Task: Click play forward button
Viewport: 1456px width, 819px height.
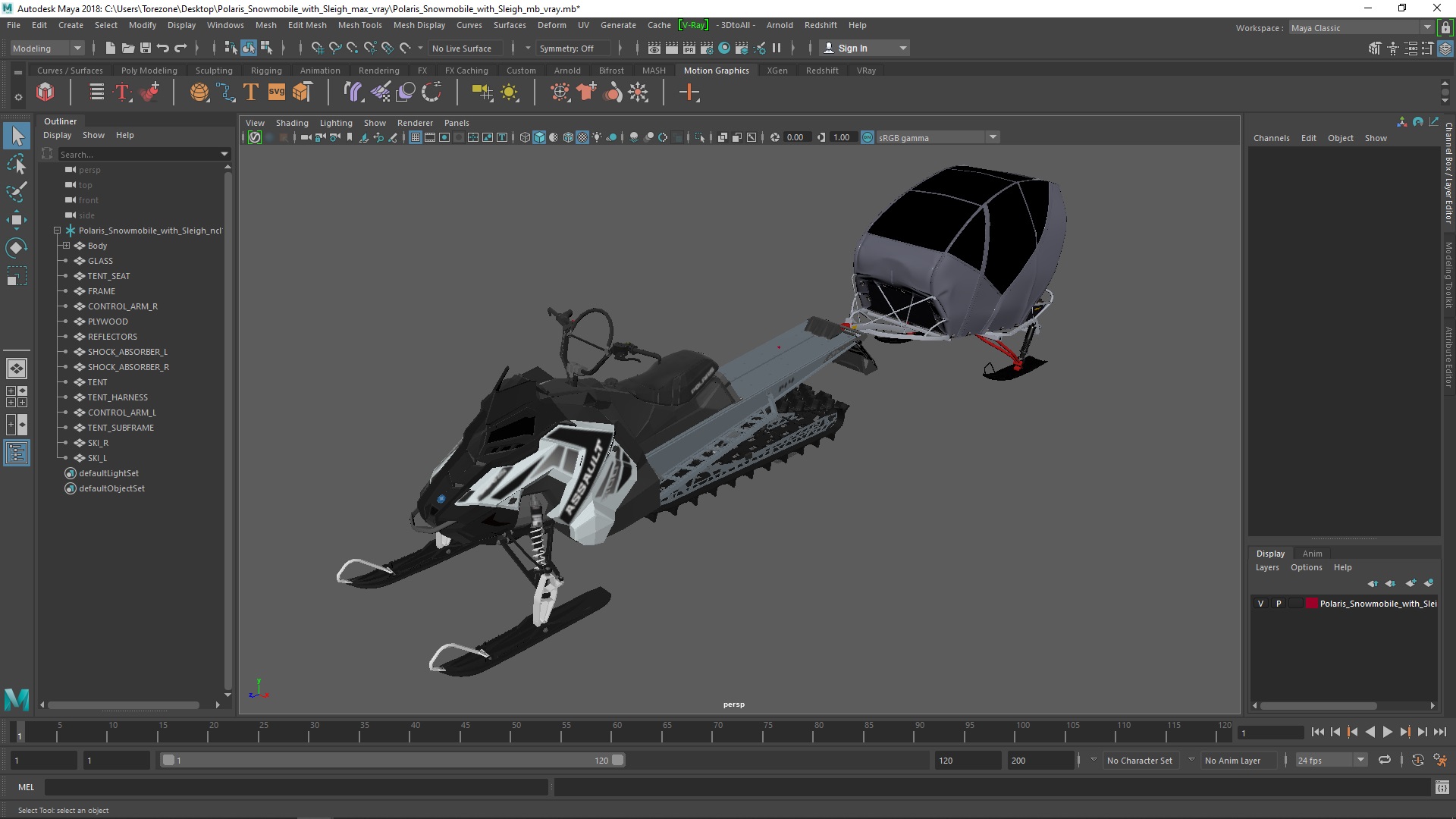Action: click(x=1387, y=732)
